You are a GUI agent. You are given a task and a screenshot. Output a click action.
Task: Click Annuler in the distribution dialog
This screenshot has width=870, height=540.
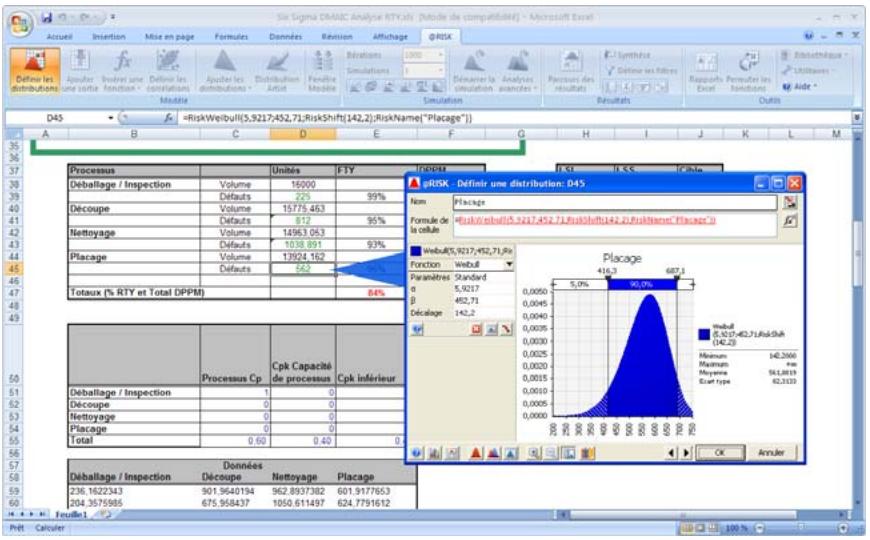tap(771, 452)
